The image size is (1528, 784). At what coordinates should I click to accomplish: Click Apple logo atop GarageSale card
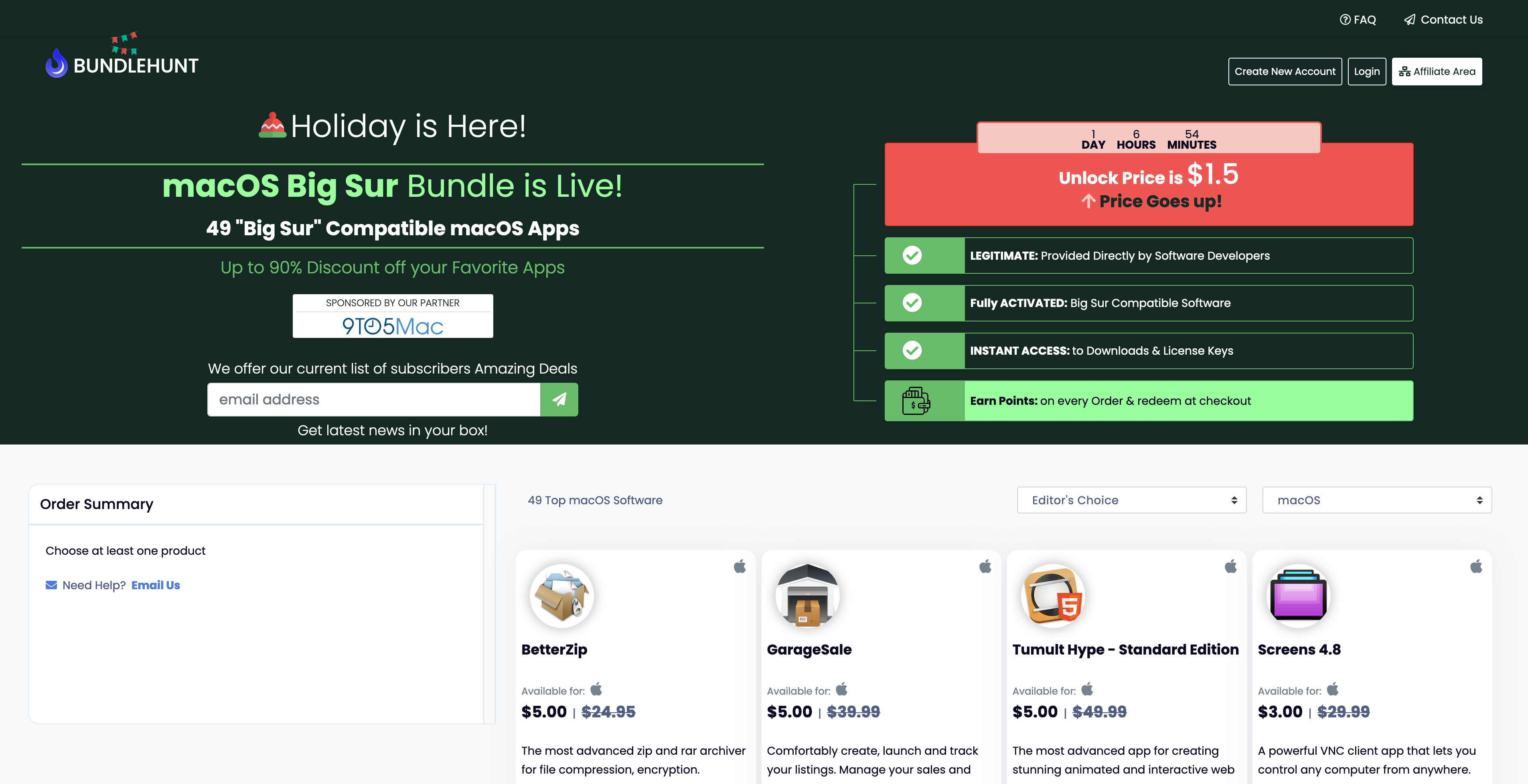(985, 566)
